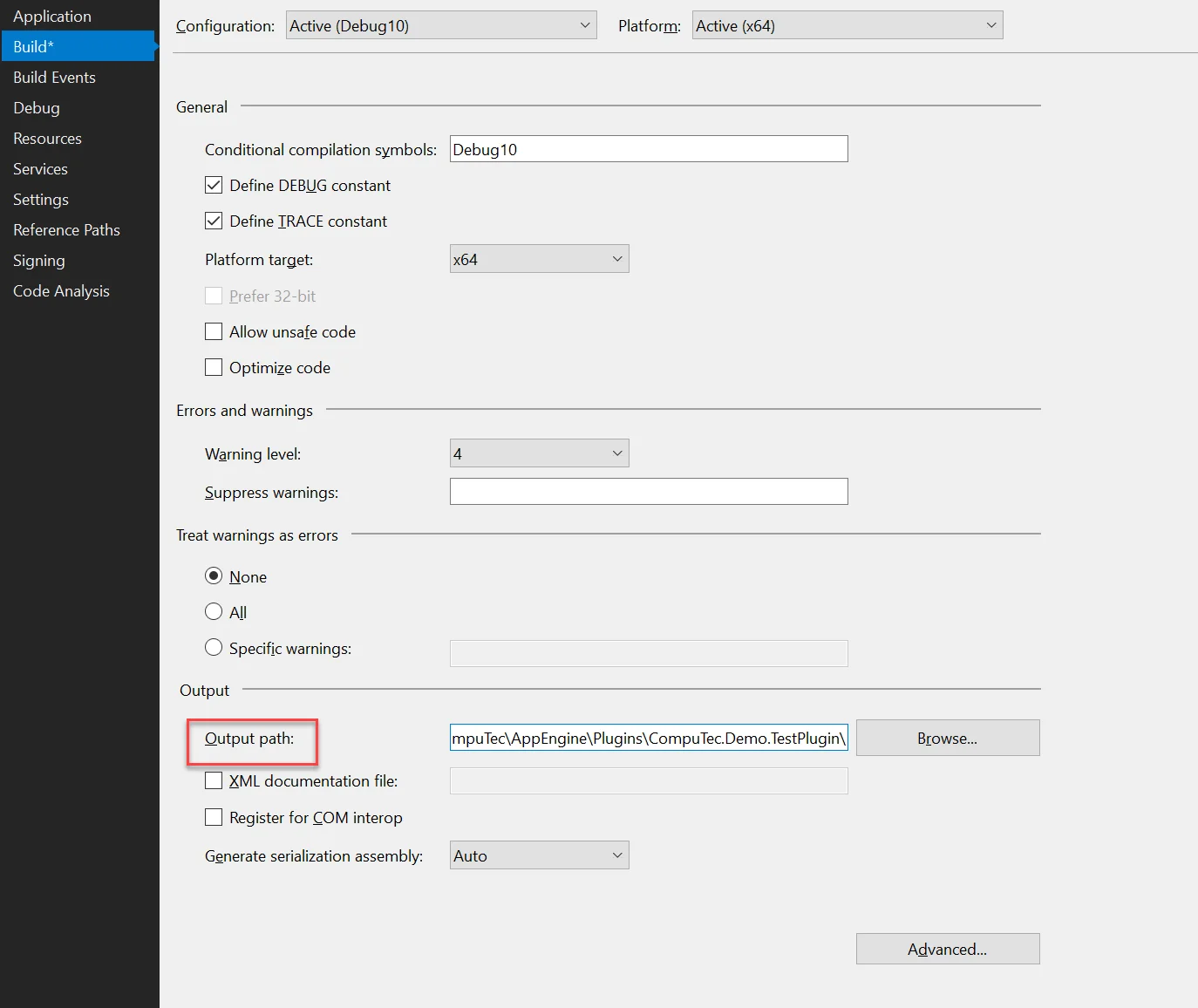
Task: Enable Allow unsafe code checkbox
Action: pyautogui.click(x=214, y=332)
